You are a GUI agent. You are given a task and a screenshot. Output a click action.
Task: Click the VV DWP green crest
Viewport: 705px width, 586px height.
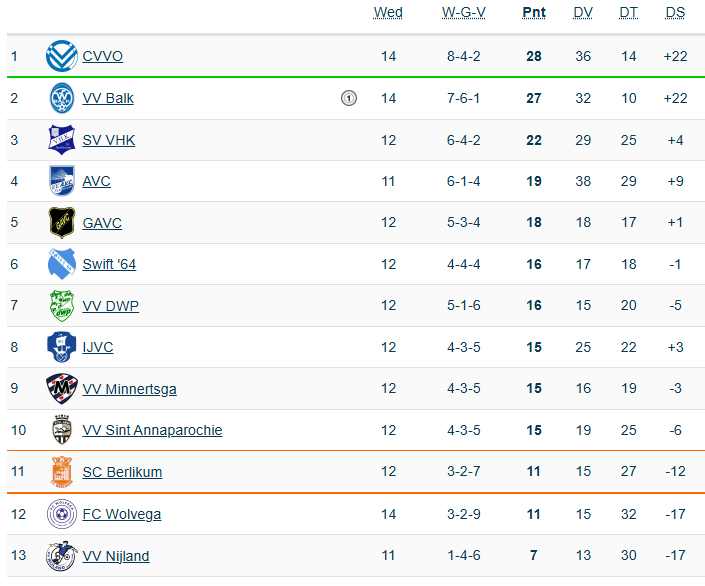[62, 306]
